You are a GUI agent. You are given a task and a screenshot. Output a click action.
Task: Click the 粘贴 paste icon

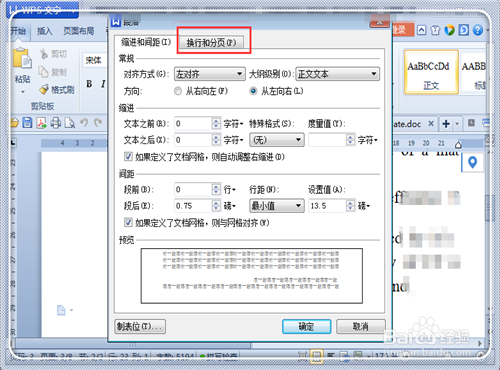point(22,59)
